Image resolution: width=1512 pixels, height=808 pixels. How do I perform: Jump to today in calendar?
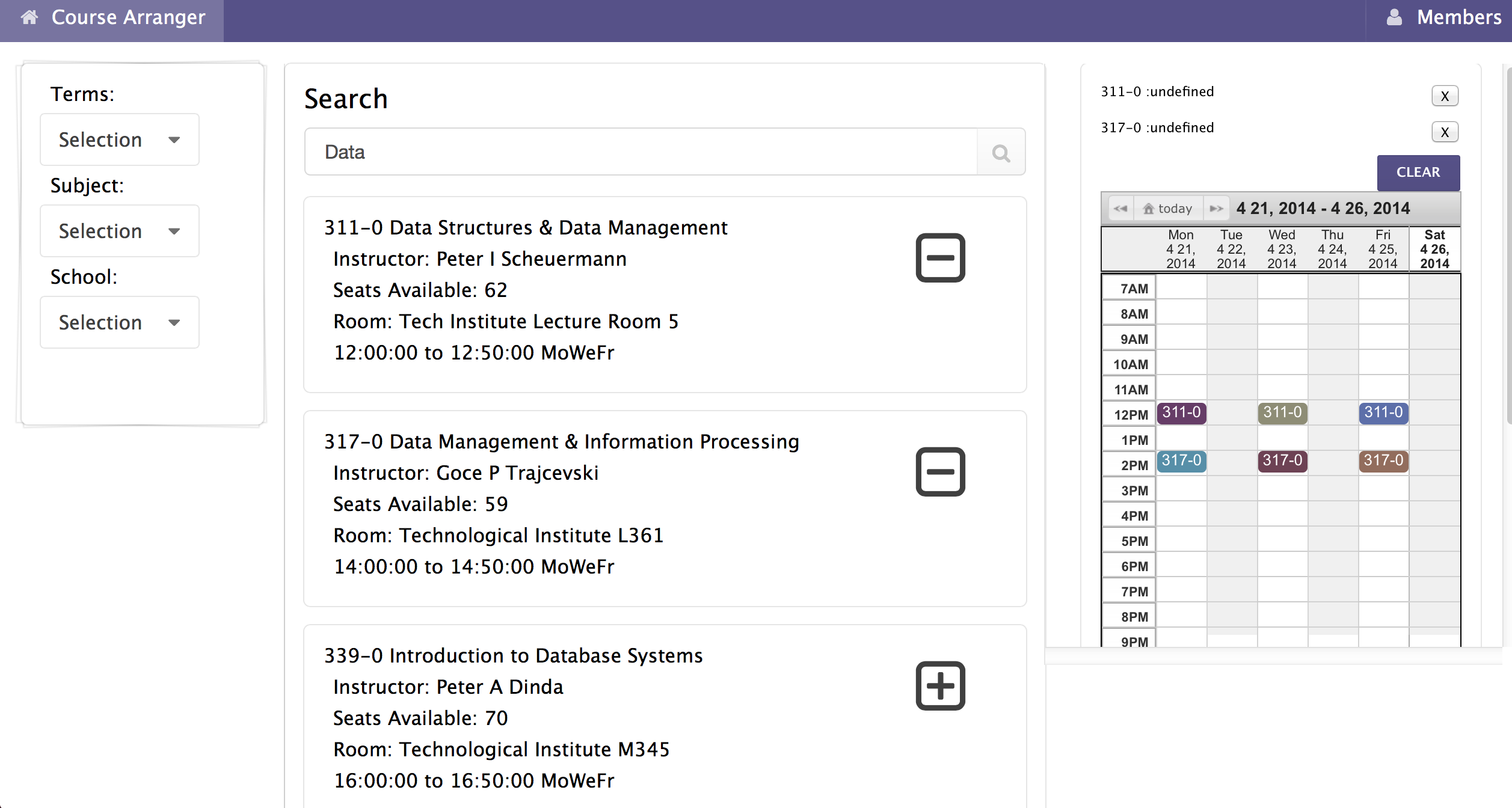pyautogui.click(x=1168, y=209)
